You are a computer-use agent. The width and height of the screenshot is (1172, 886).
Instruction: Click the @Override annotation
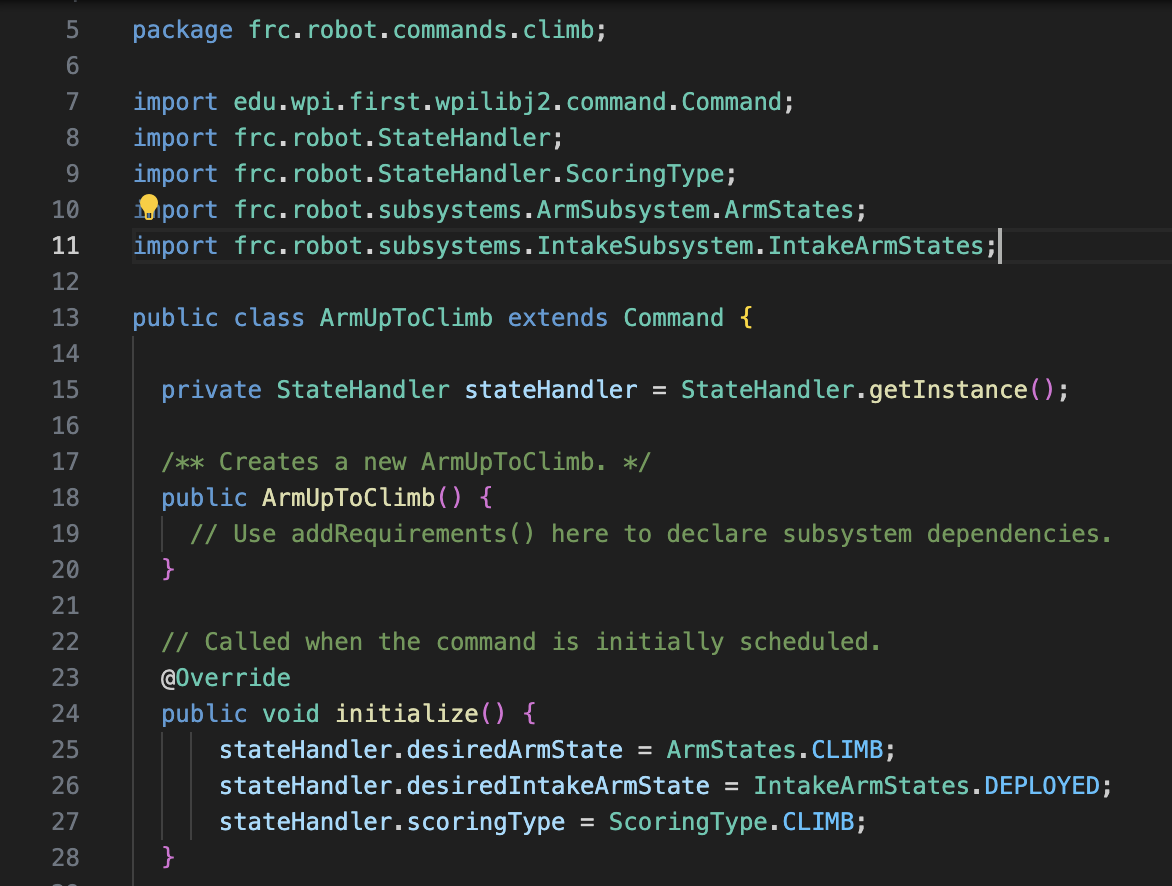226,678
